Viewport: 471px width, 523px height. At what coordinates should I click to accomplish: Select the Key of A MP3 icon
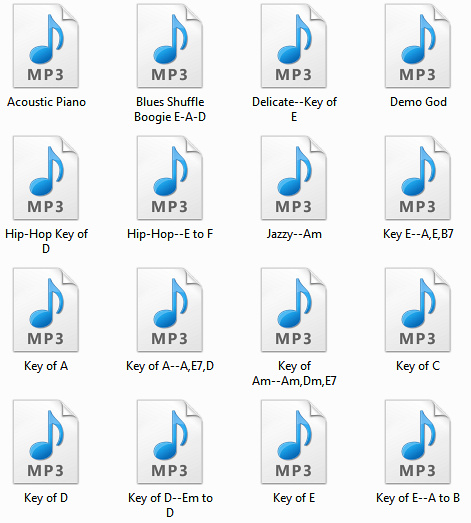[x=46, y=310]
